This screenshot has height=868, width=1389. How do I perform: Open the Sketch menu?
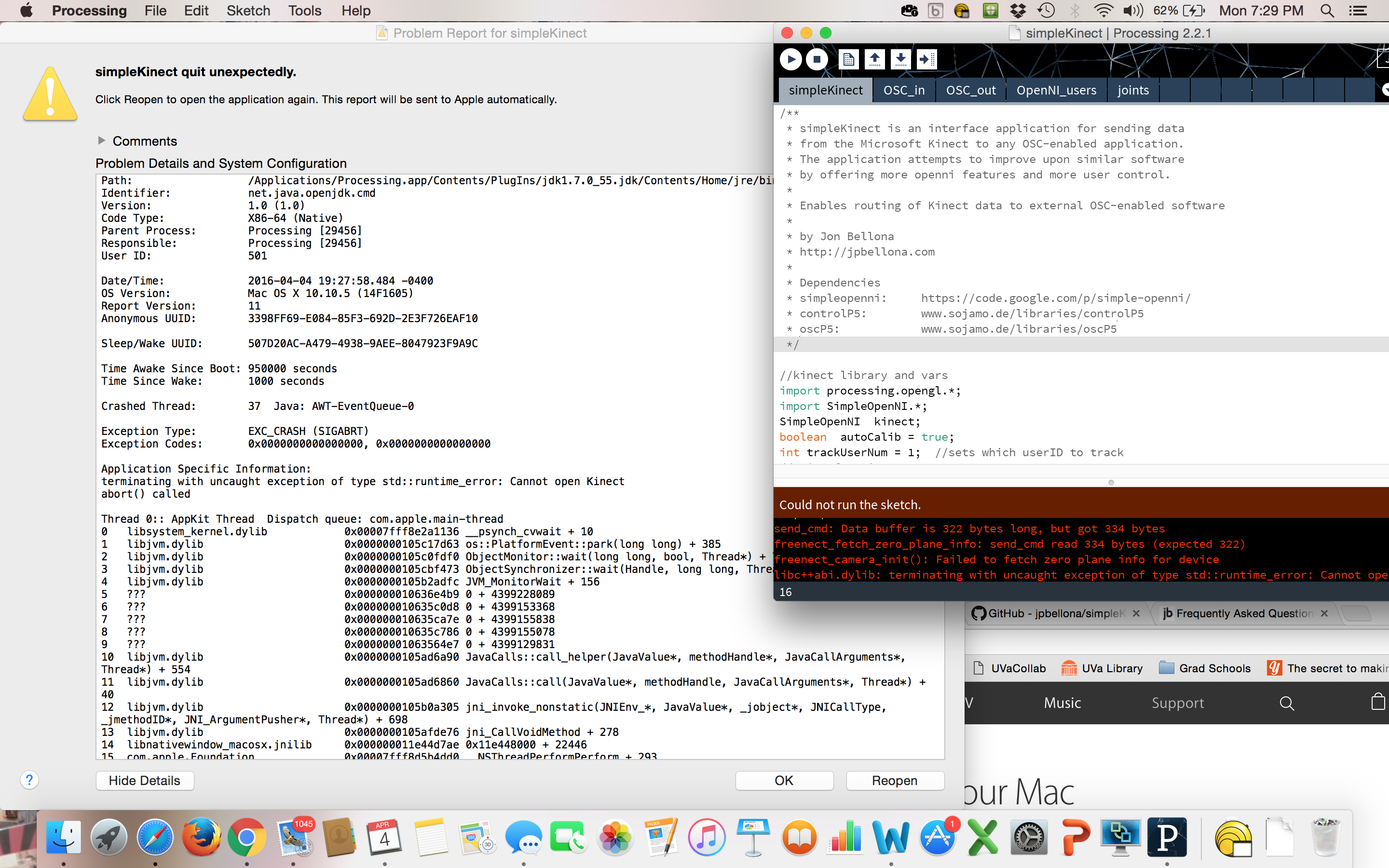coord(248,10)
